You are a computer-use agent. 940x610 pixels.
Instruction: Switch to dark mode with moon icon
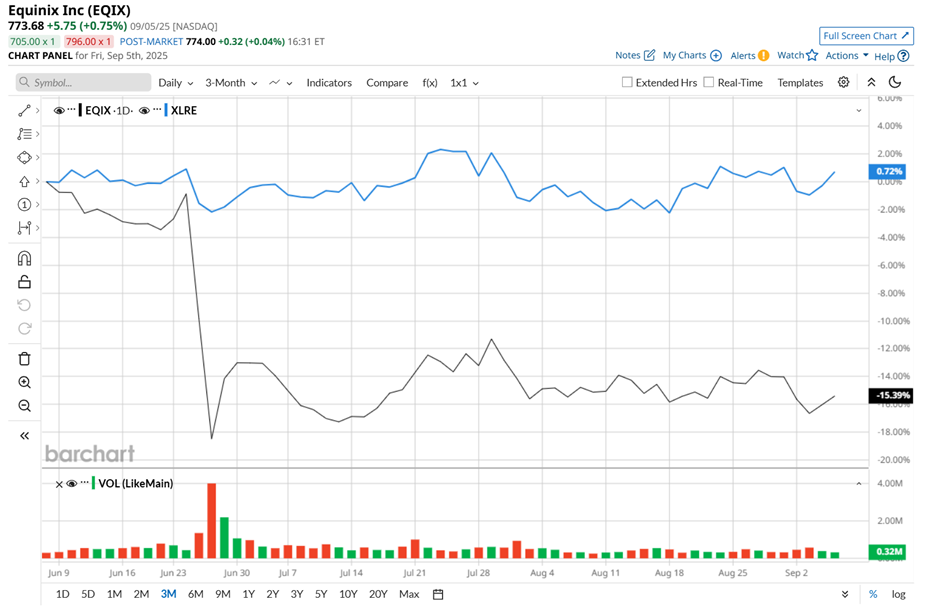(895, 82)
